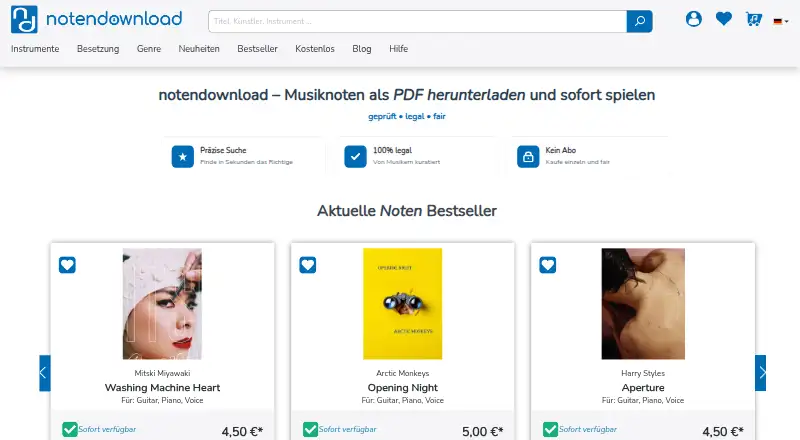Click the Kein Abo lock icon

(528, 156)
